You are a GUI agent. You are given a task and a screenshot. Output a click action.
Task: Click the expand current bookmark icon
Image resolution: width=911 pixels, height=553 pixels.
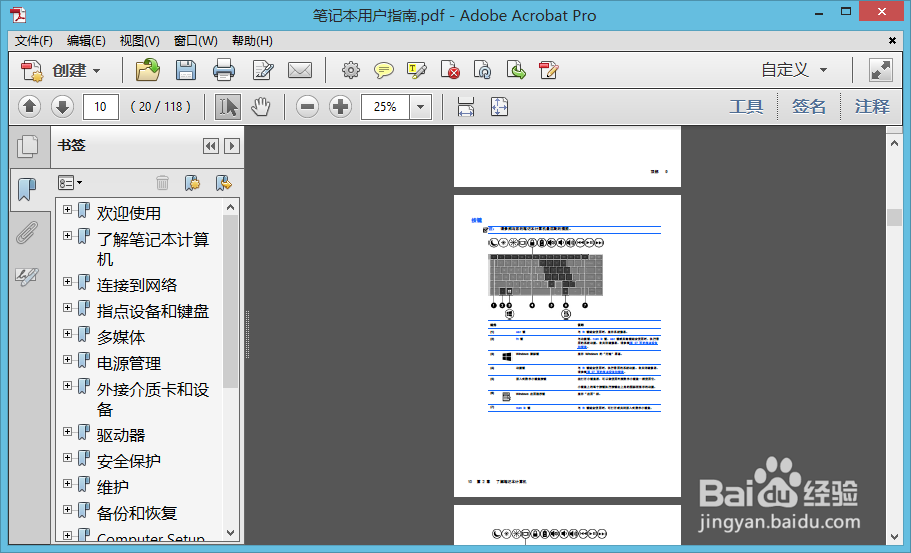coord(224,183)
